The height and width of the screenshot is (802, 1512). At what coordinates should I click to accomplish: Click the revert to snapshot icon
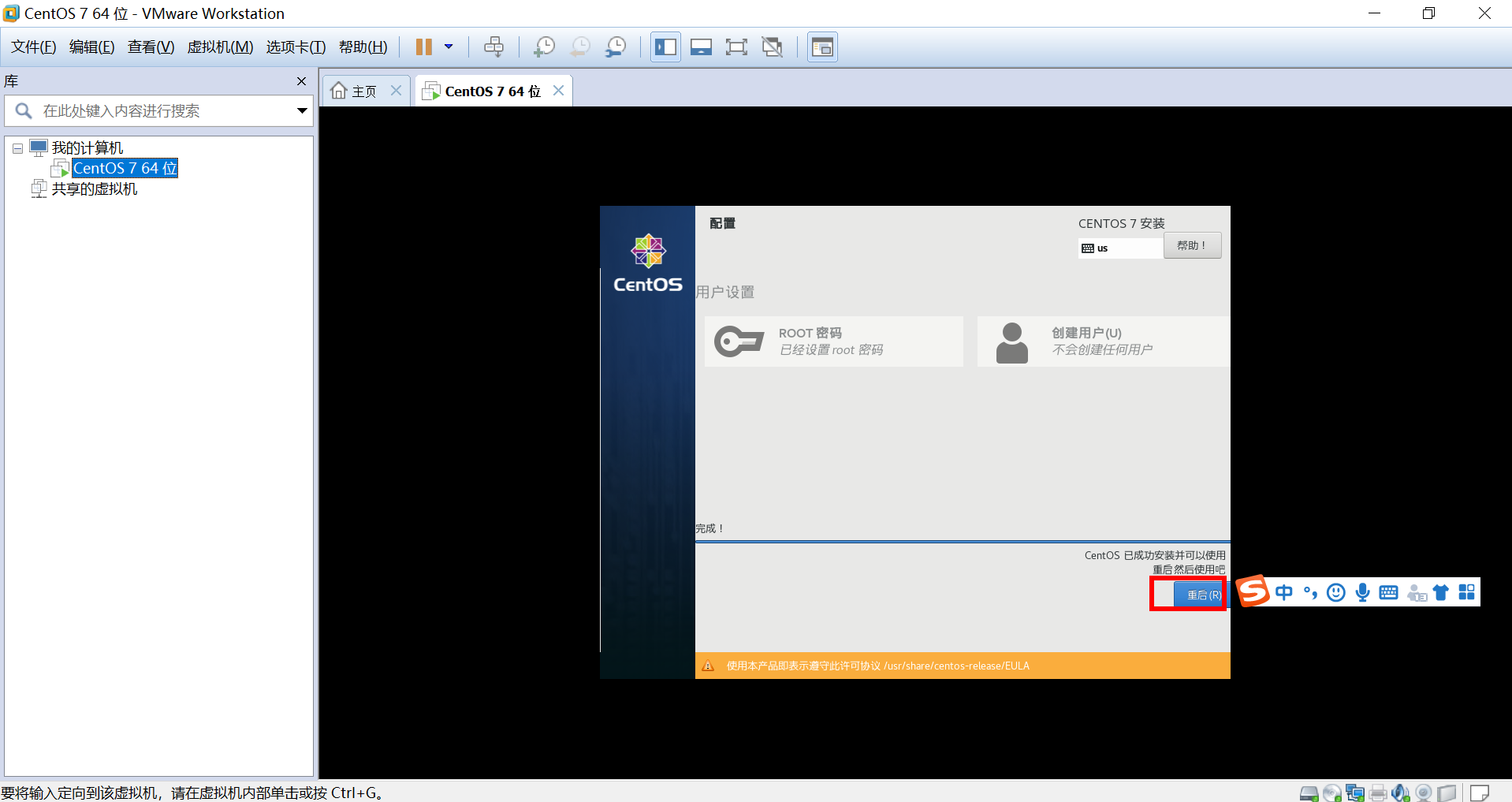pyautogui.click(x=579, y=47)
